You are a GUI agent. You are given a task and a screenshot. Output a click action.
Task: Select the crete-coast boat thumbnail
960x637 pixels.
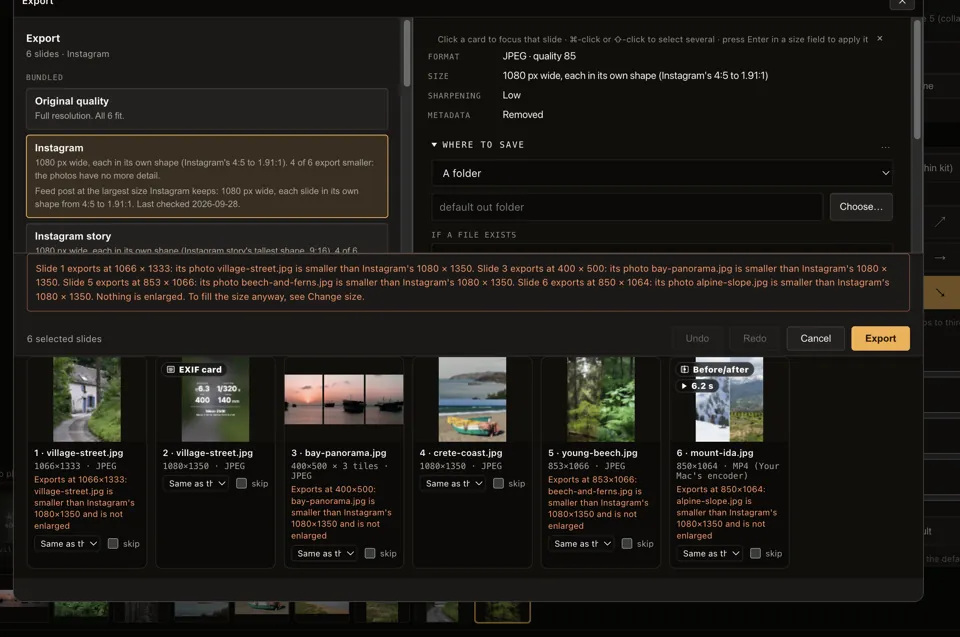pos(473,399)
